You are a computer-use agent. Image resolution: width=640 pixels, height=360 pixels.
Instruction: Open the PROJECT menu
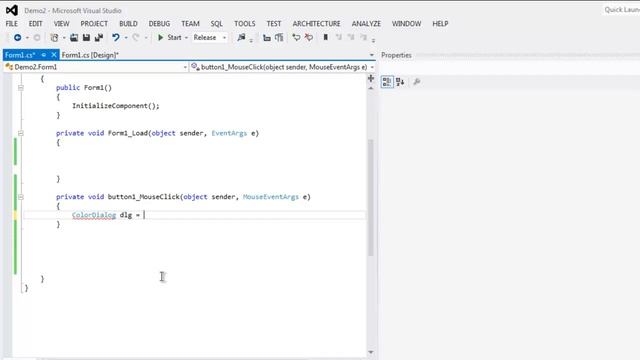(94, 24)
